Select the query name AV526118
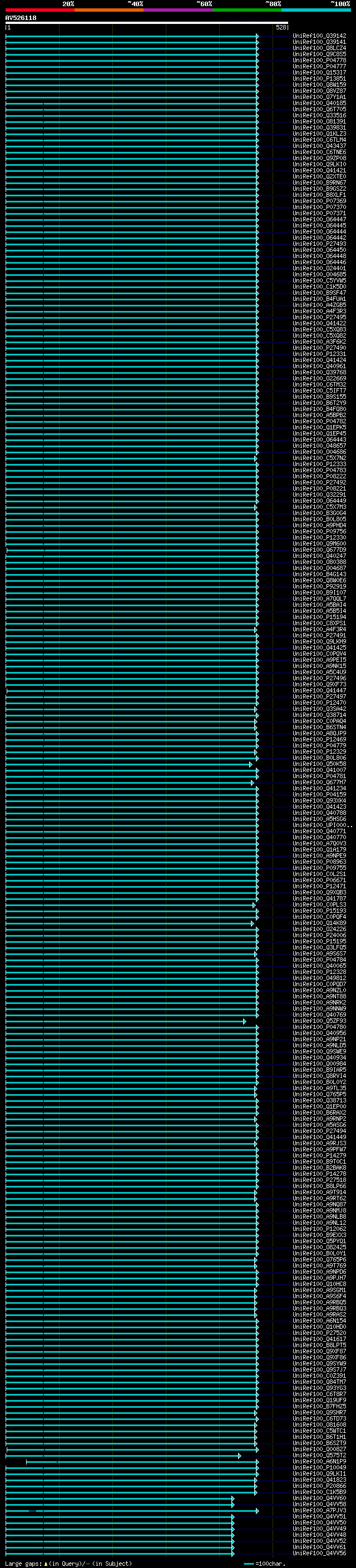This screenshot has width=356, height=1568. [x=21, y=18]
